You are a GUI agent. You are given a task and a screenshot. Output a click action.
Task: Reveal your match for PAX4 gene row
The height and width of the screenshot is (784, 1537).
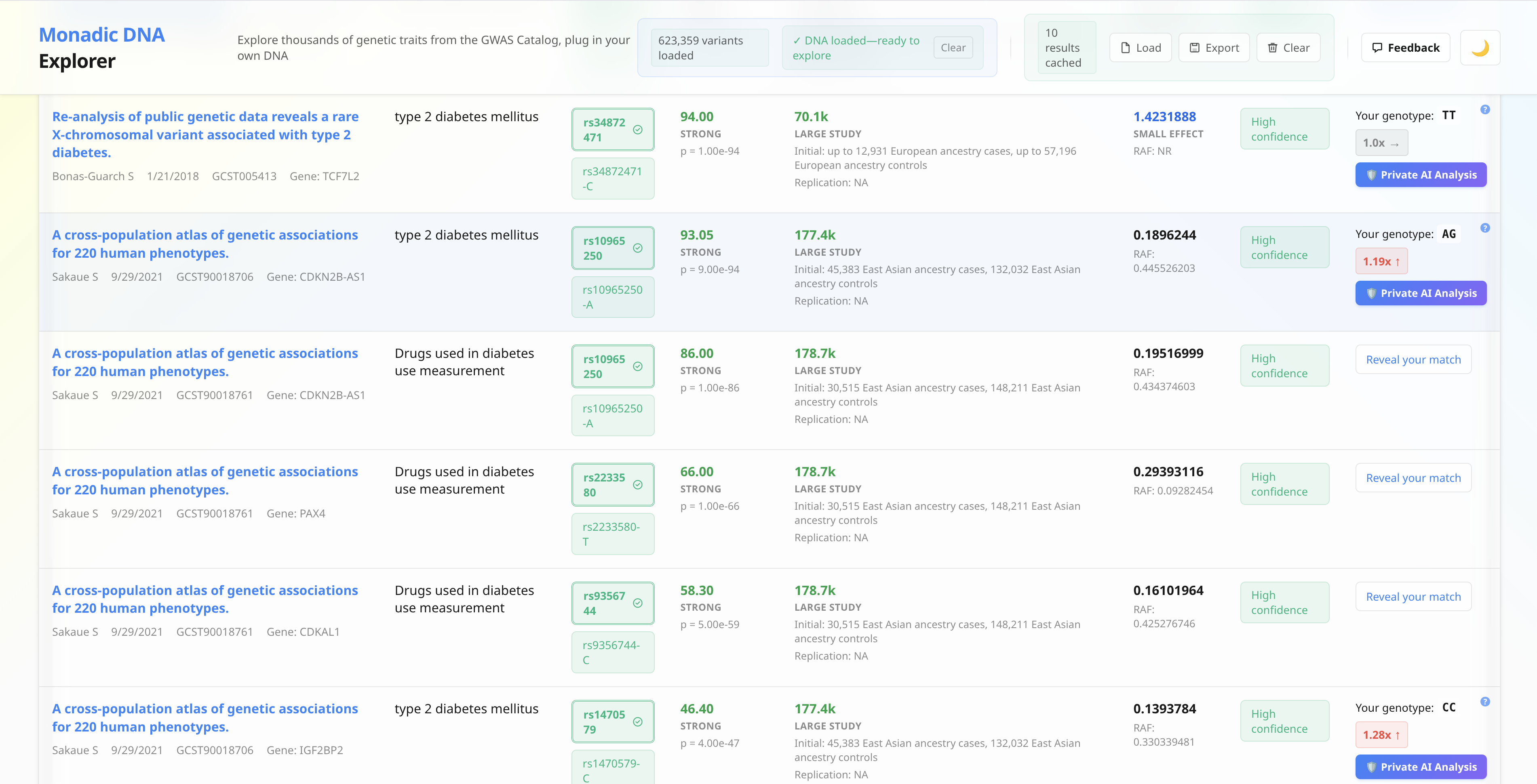(1413, 478)
